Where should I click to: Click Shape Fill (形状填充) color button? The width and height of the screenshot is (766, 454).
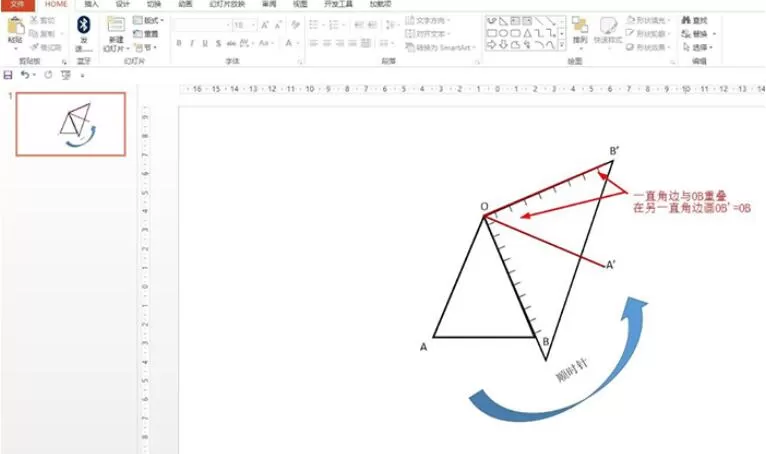[648, 21]
